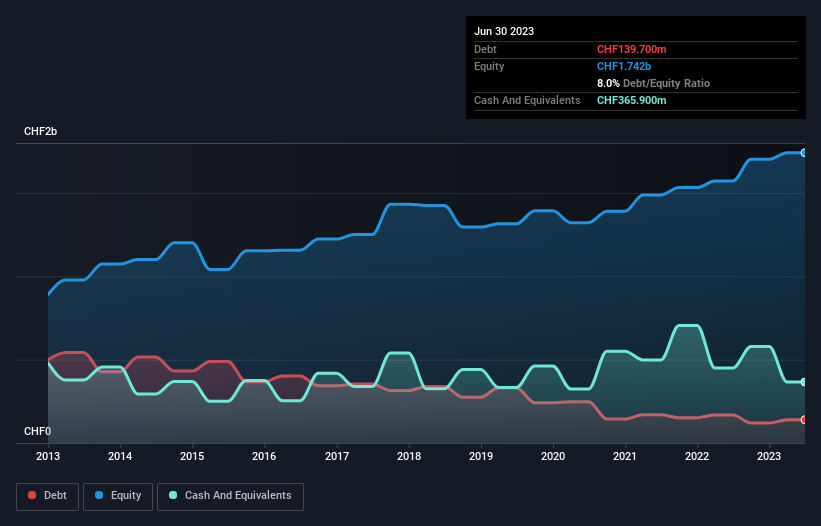Viewport: 821px width, 526px height.
Task: Click the CHF365.900m cash value
Action: pyautogui.click(x=631, y=100)
